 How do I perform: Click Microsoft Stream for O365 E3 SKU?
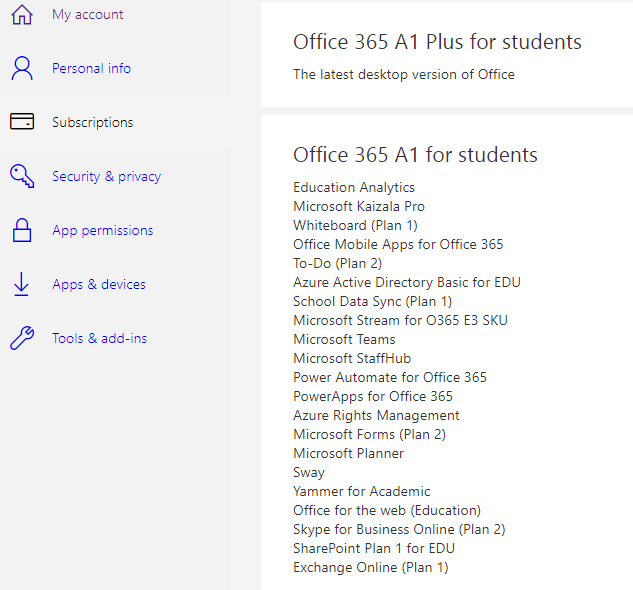click(x=400, y=320)
